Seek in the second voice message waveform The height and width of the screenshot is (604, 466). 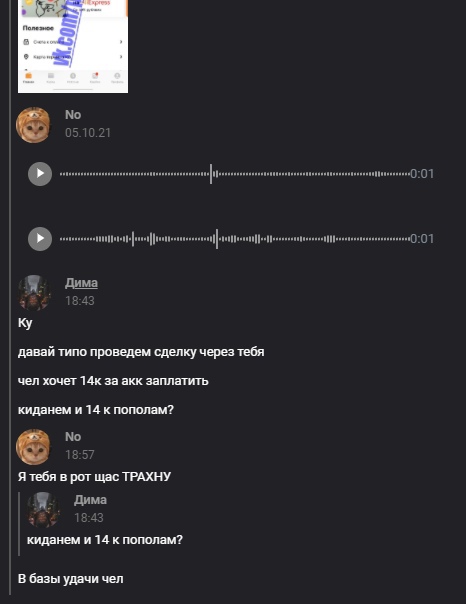click(235, 239)
